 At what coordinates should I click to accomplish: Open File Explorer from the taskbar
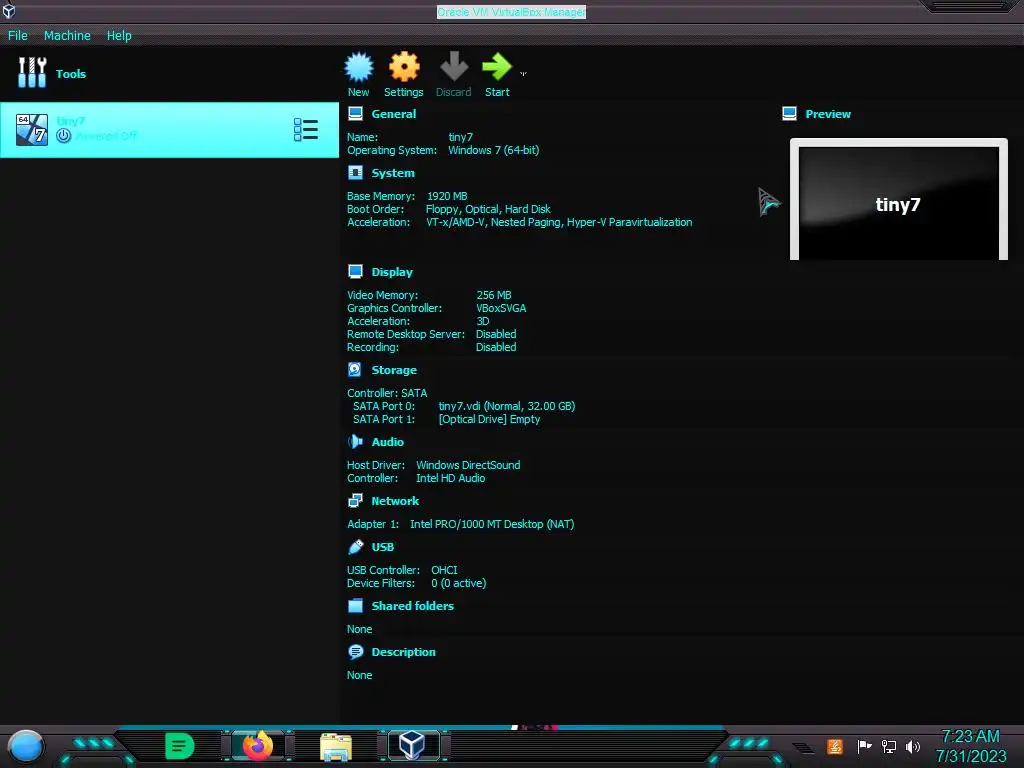336,746
